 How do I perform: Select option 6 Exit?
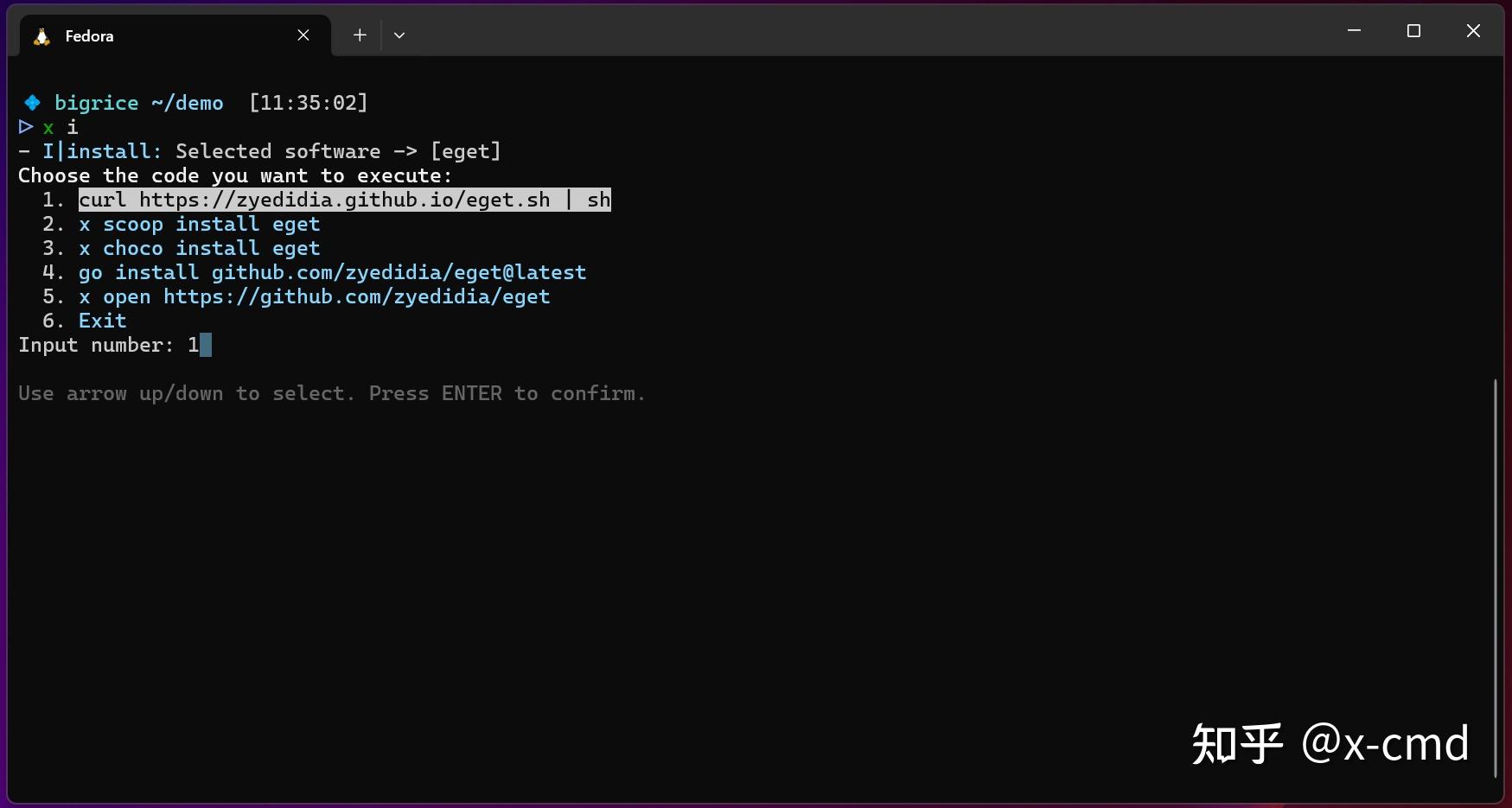coord(103,321)
